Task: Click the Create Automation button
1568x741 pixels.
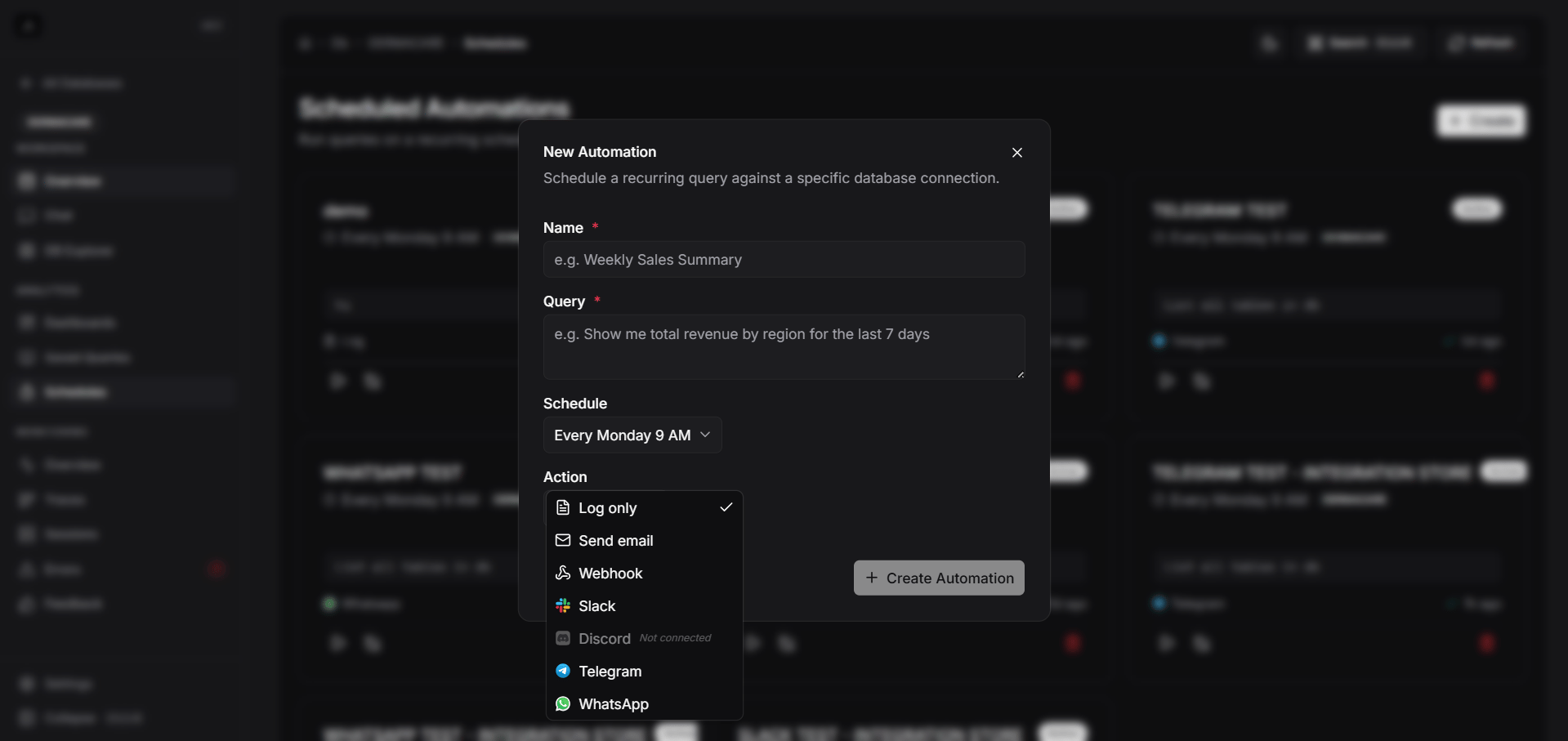Action: coord(939,578)
